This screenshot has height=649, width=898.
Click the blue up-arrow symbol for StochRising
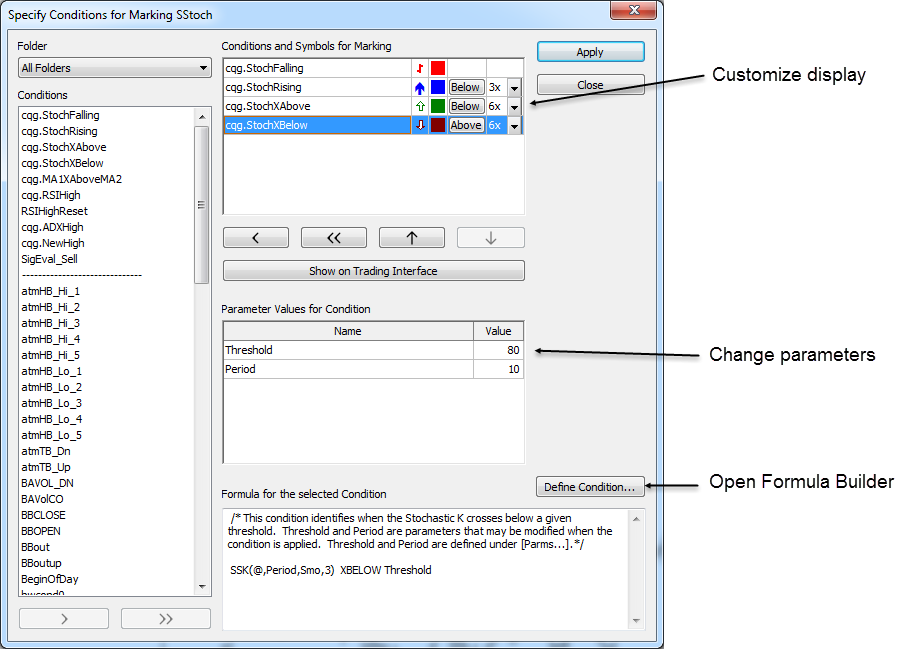click(x=420, y=88)
